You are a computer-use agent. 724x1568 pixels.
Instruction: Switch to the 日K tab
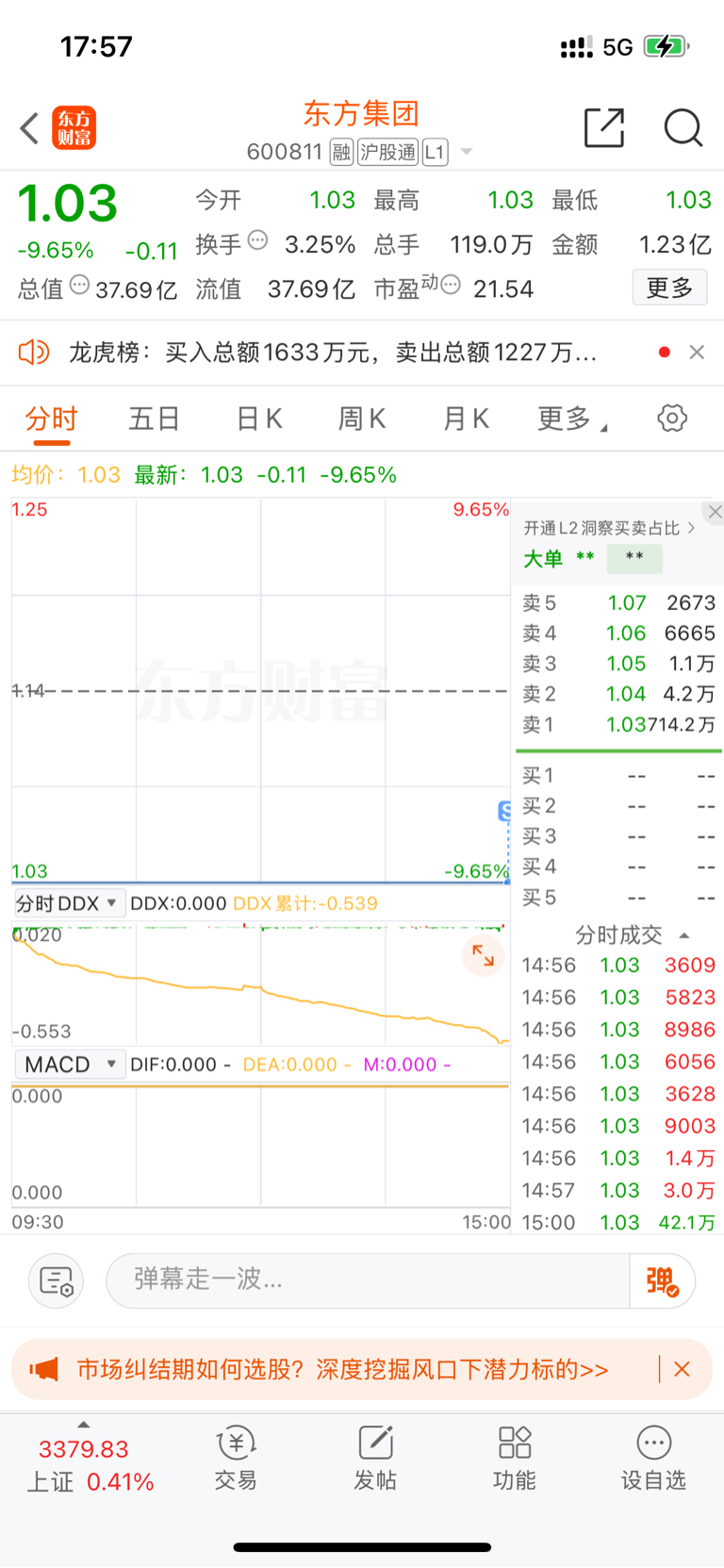coord(258,419)
